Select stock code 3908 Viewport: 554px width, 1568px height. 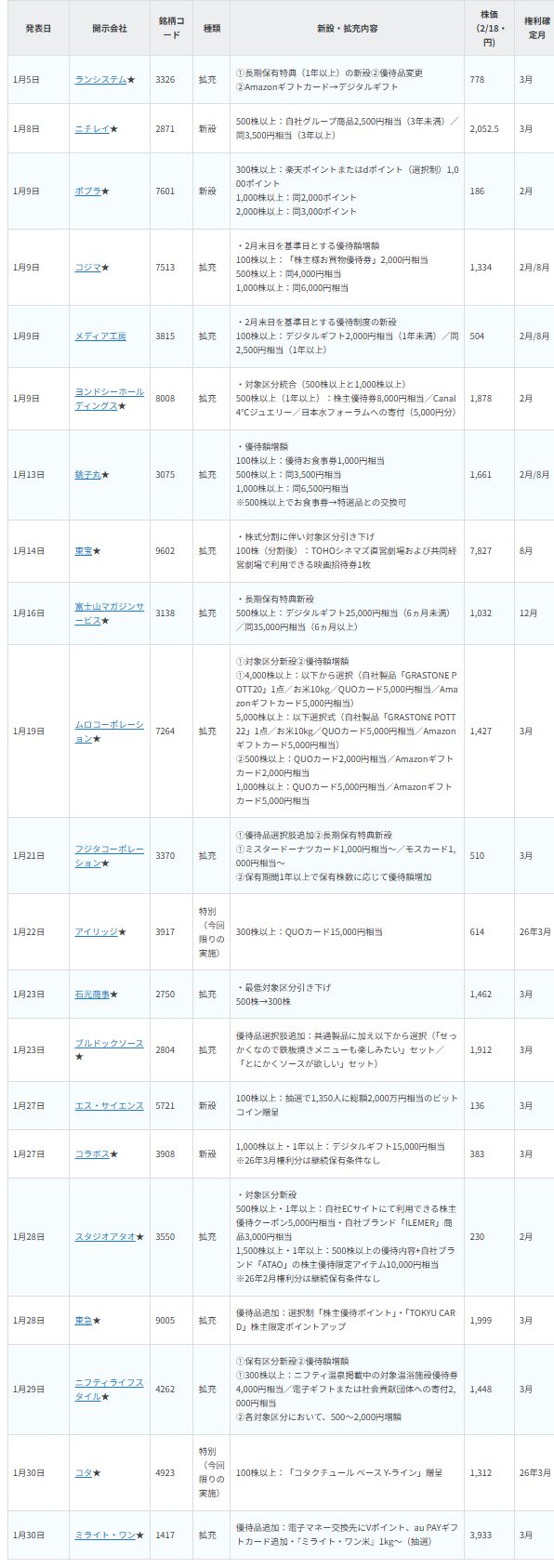point(165,1154)
